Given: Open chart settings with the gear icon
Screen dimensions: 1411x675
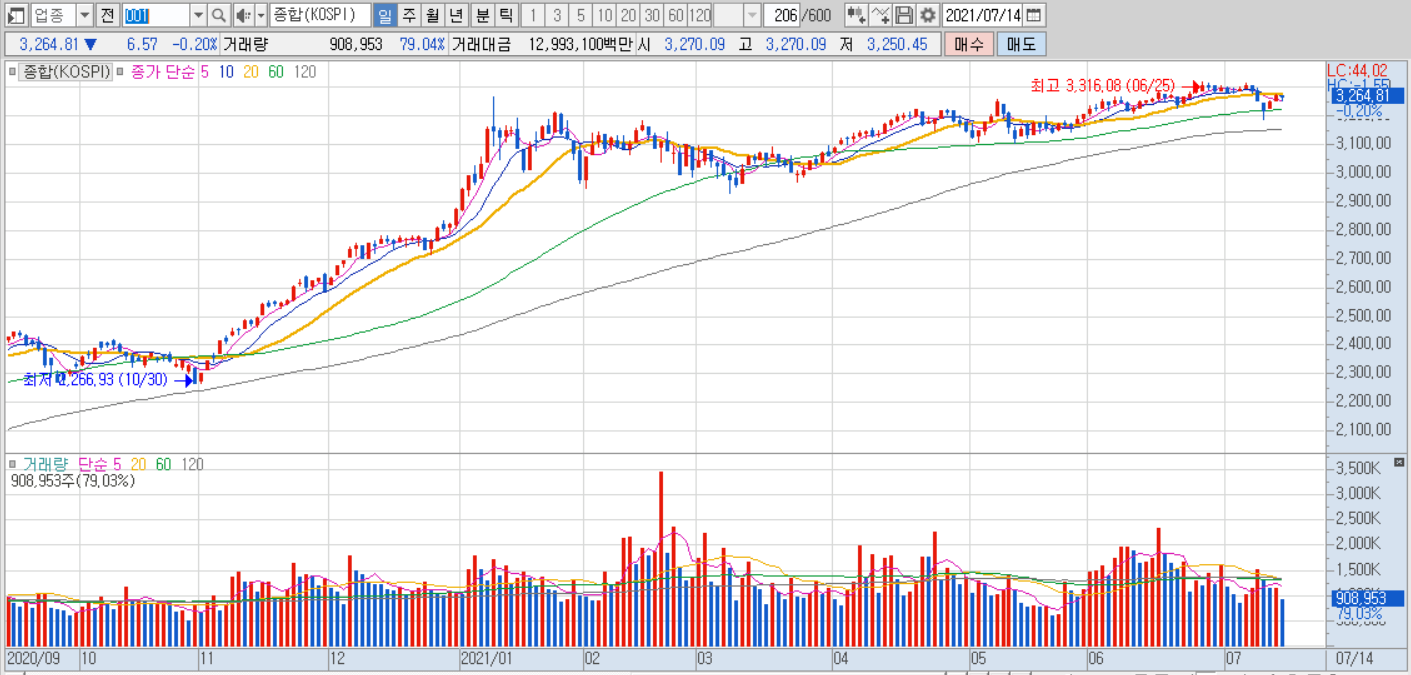Looking at the screenshot, I should click(928, 15).
